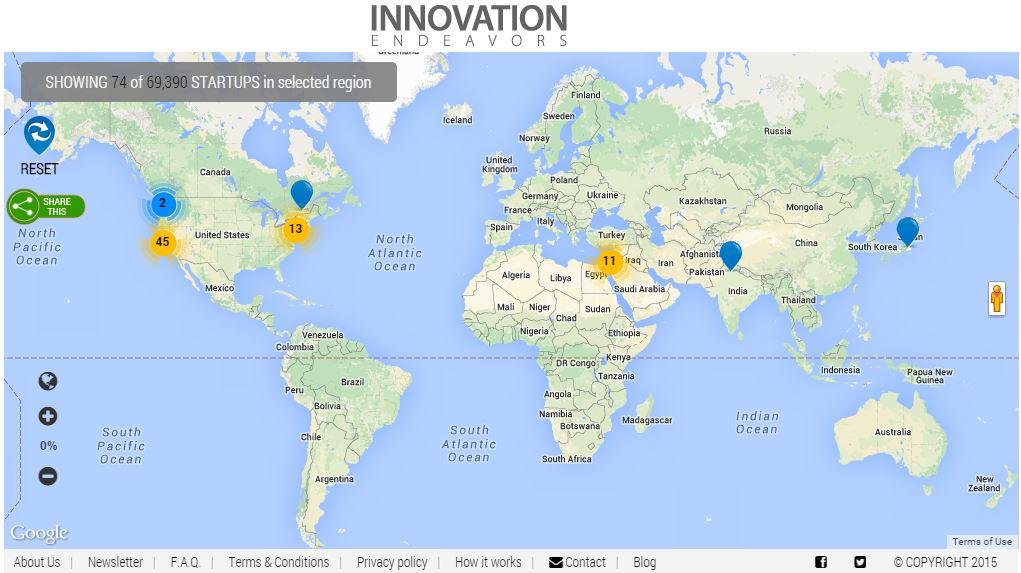Click the COPYRIGHT 2015 footer text
Screen dimensions: 1021x573
(945, 562)
